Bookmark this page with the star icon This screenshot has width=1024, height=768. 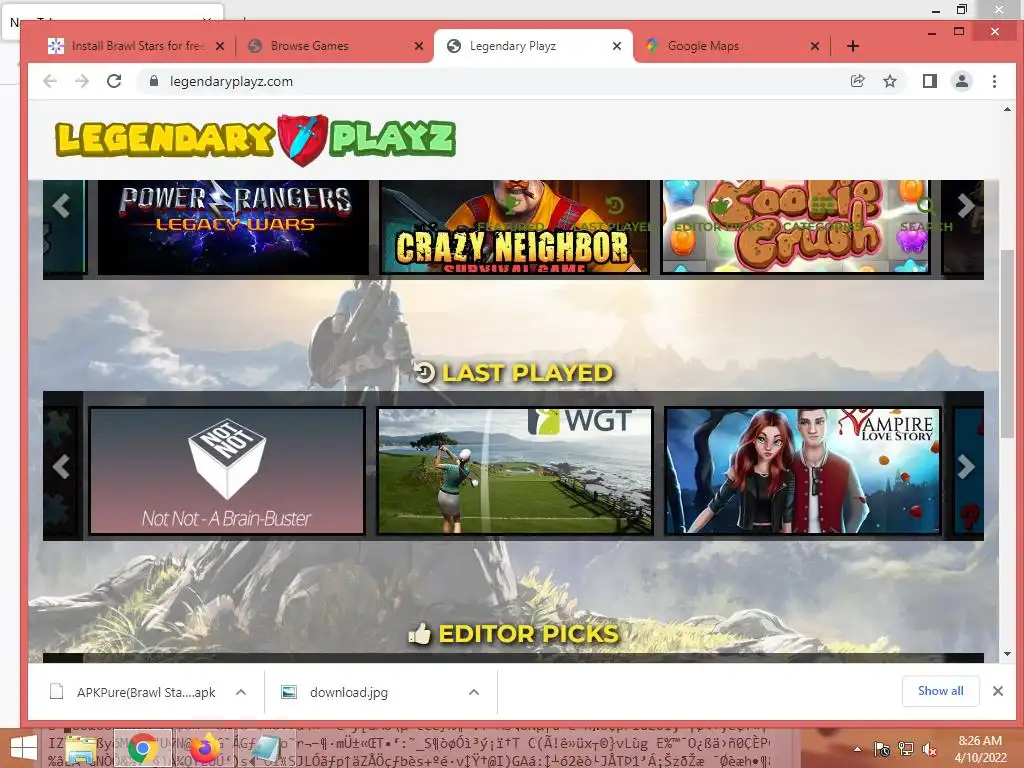tap(890, 81)
